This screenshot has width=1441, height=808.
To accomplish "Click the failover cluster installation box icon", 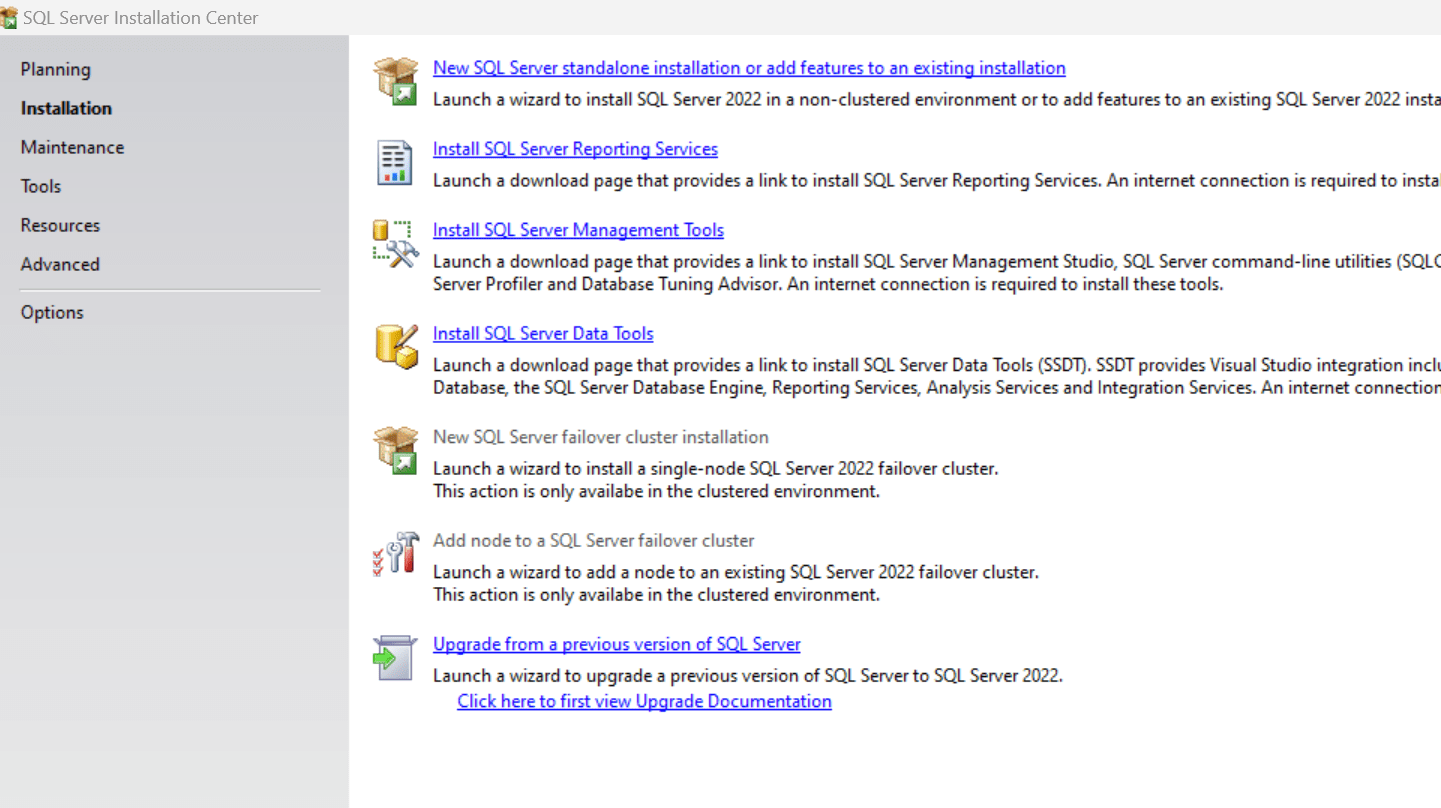I will coord(395,450).
